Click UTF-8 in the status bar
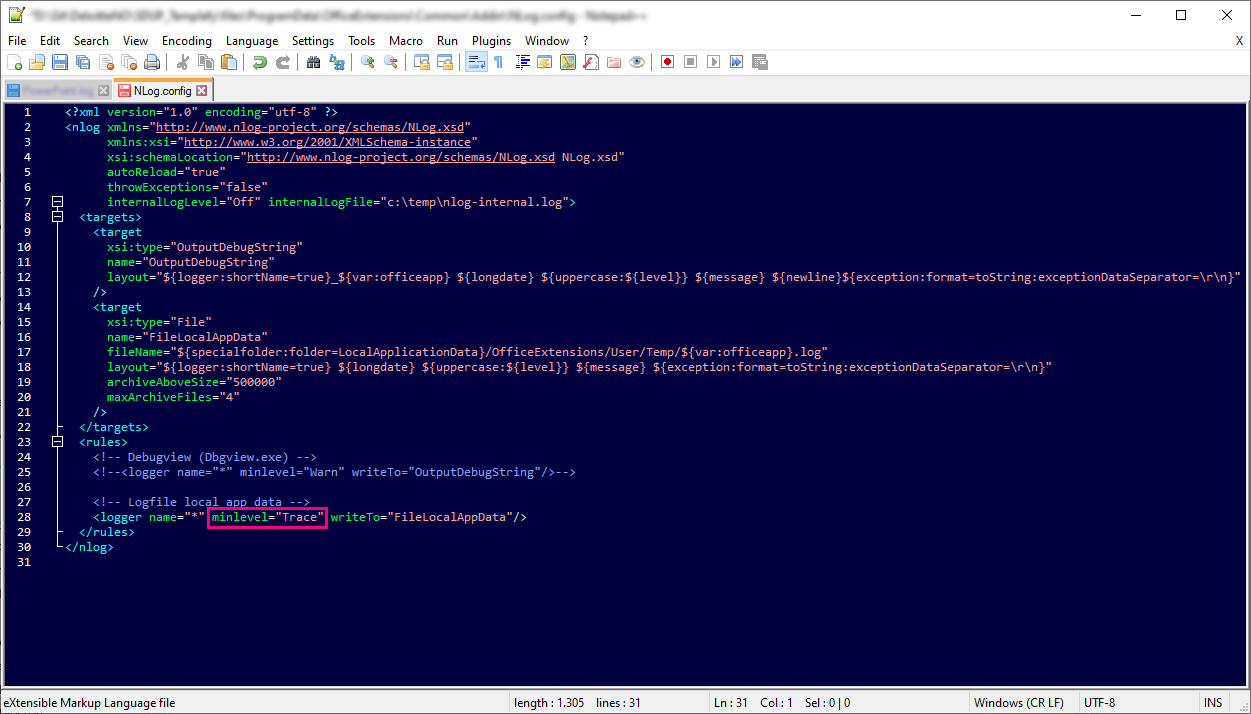The width and height of the screenshot is (1251, 714). tap(1099, 703)
